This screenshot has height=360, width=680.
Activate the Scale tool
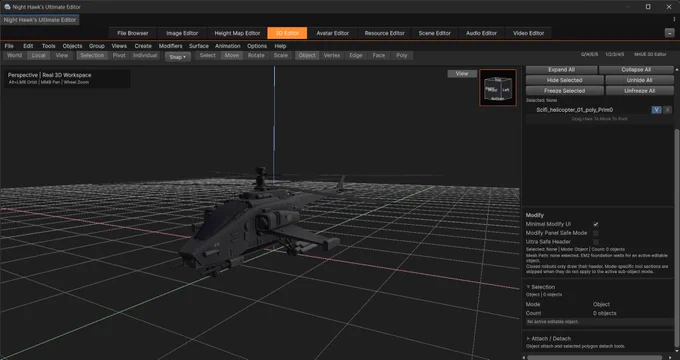281,56
